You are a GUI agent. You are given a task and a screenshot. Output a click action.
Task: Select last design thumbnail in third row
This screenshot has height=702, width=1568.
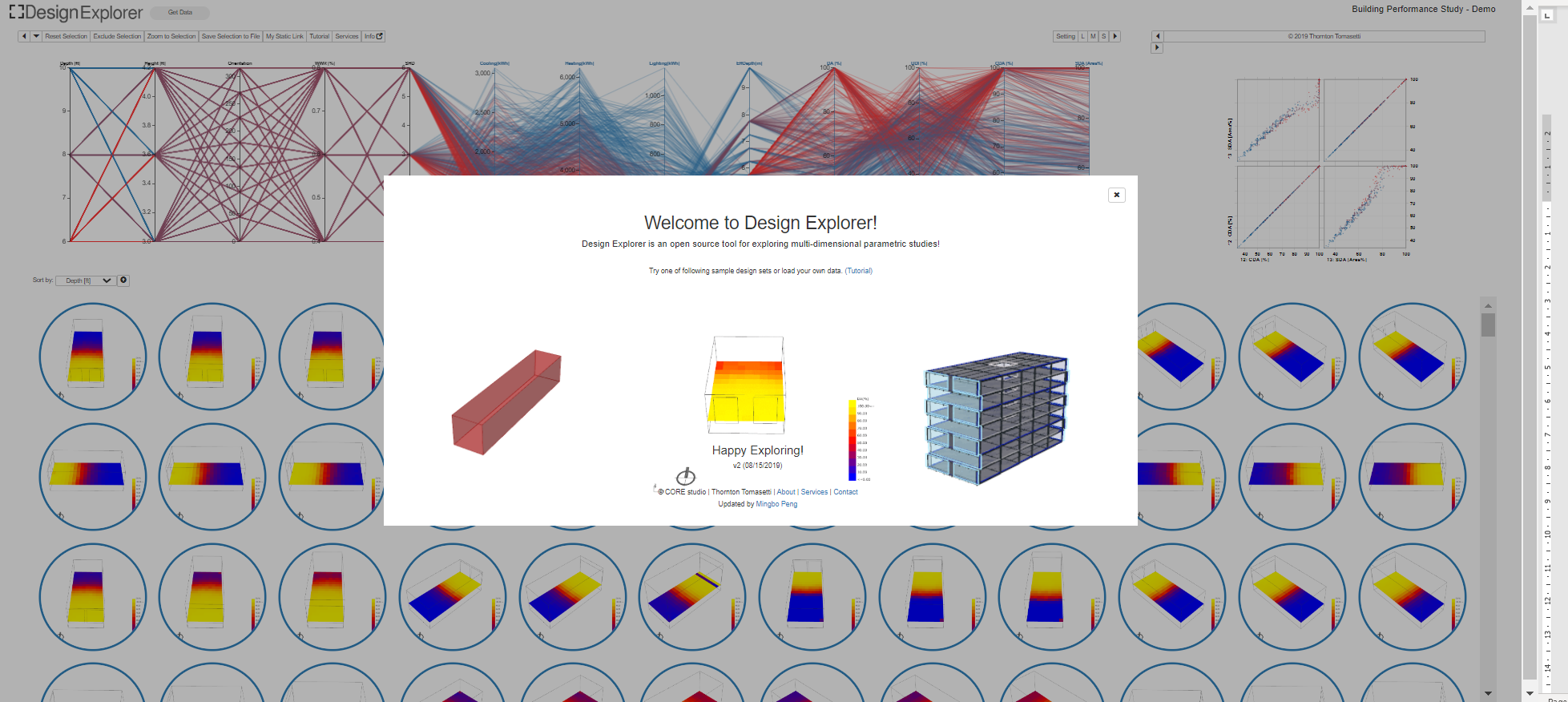click(1413, 597)
